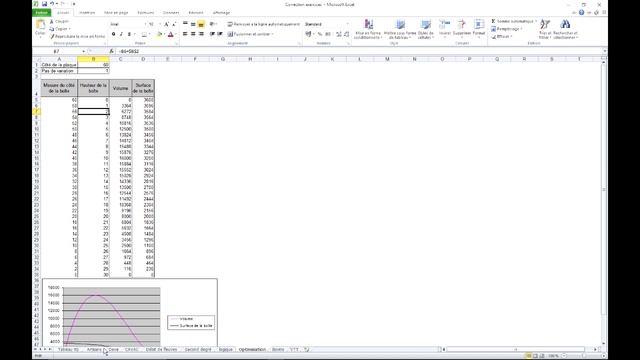Click the Coller (paste) clipboard icon
The width and height of the screenshot is (640, 360).
point(40,25)
